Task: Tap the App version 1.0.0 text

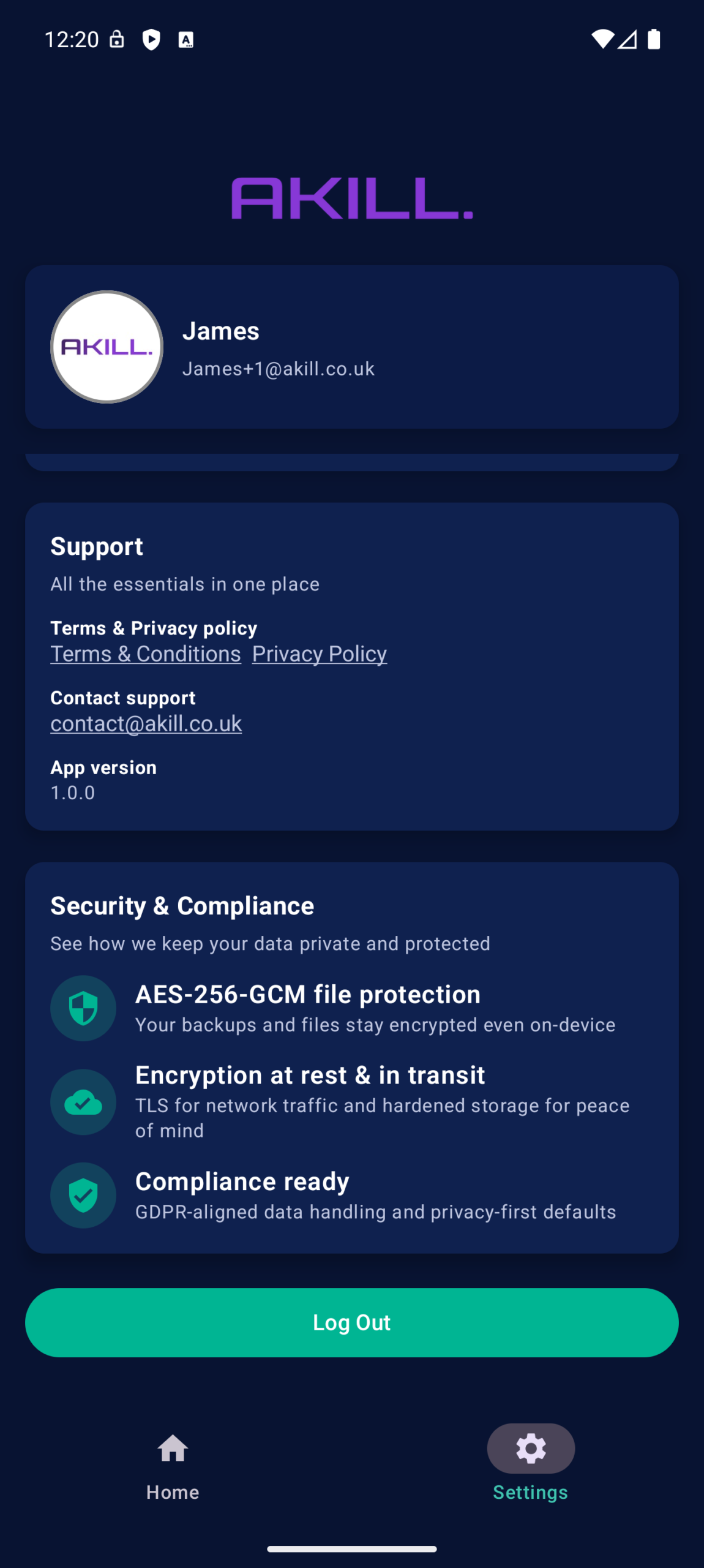Action: click(x=73, y=793)
